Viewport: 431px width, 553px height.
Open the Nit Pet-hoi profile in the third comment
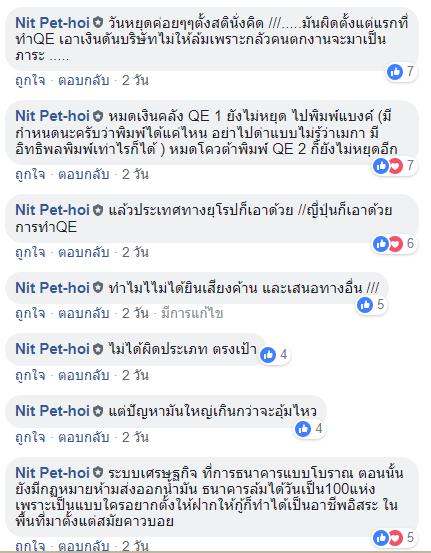pyautogui.click(x=53, y=210)
